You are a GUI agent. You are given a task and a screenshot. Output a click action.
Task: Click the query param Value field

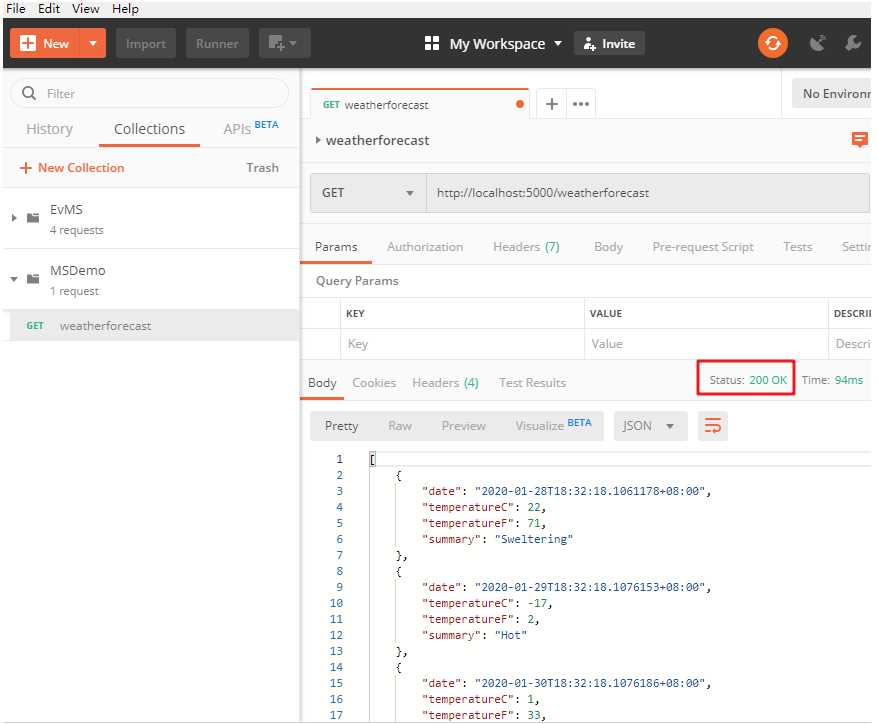pos(706,344)
